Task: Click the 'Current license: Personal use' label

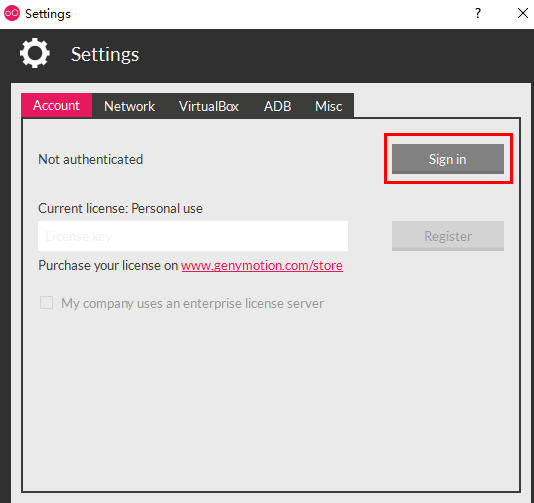Action: [x=121, y=208]
